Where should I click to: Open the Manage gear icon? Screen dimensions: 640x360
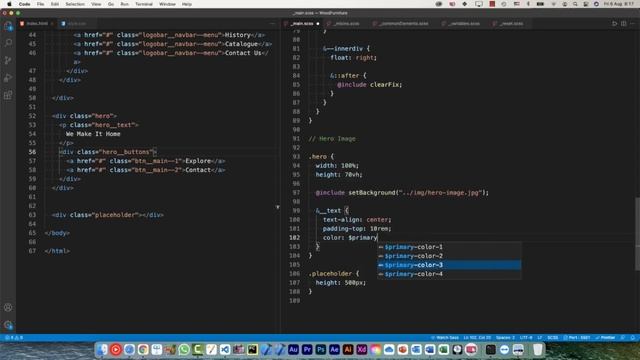[x=8, y=325]
